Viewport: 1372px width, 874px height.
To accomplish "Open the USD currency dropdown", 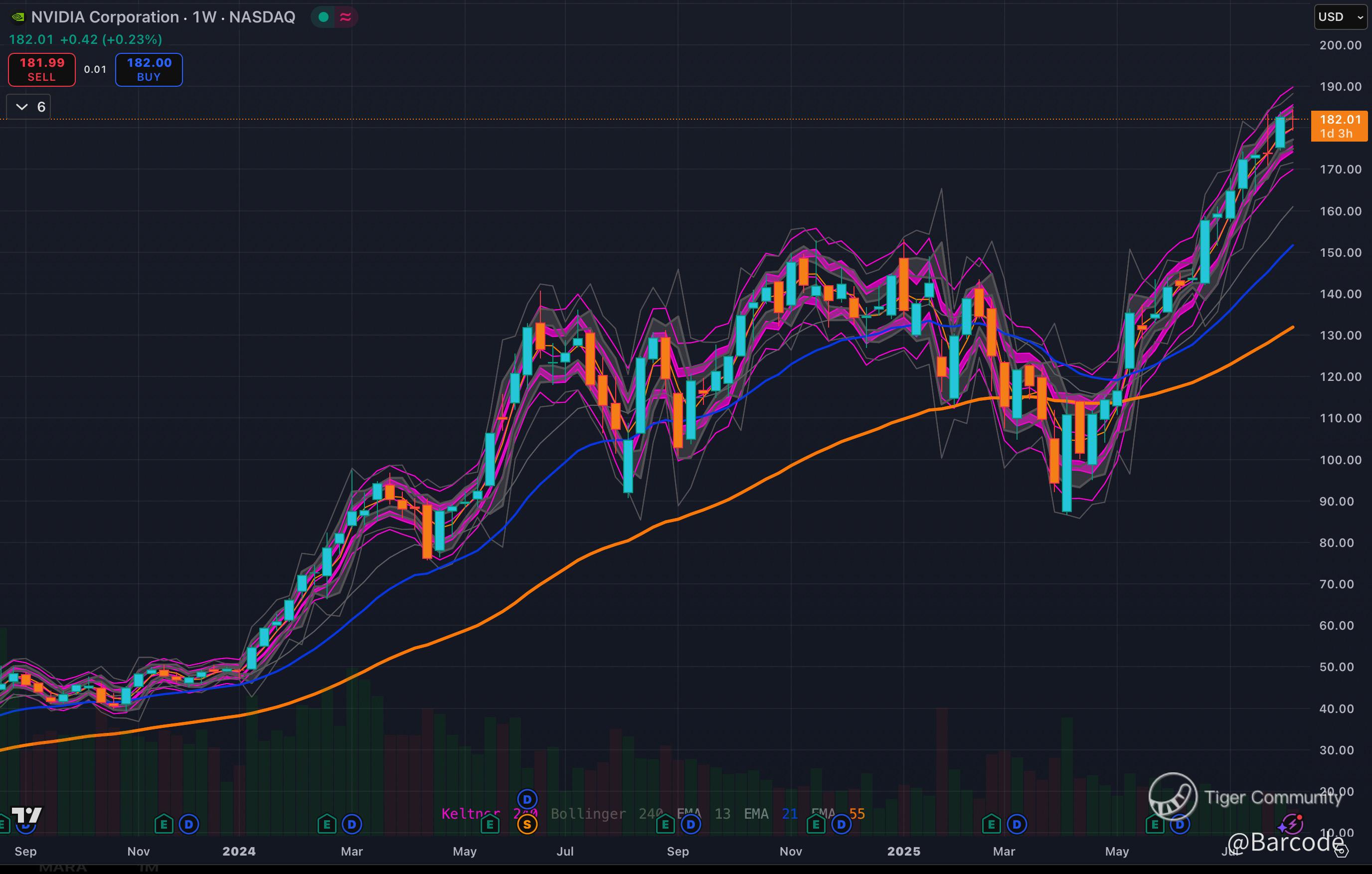I will 1340,17.
